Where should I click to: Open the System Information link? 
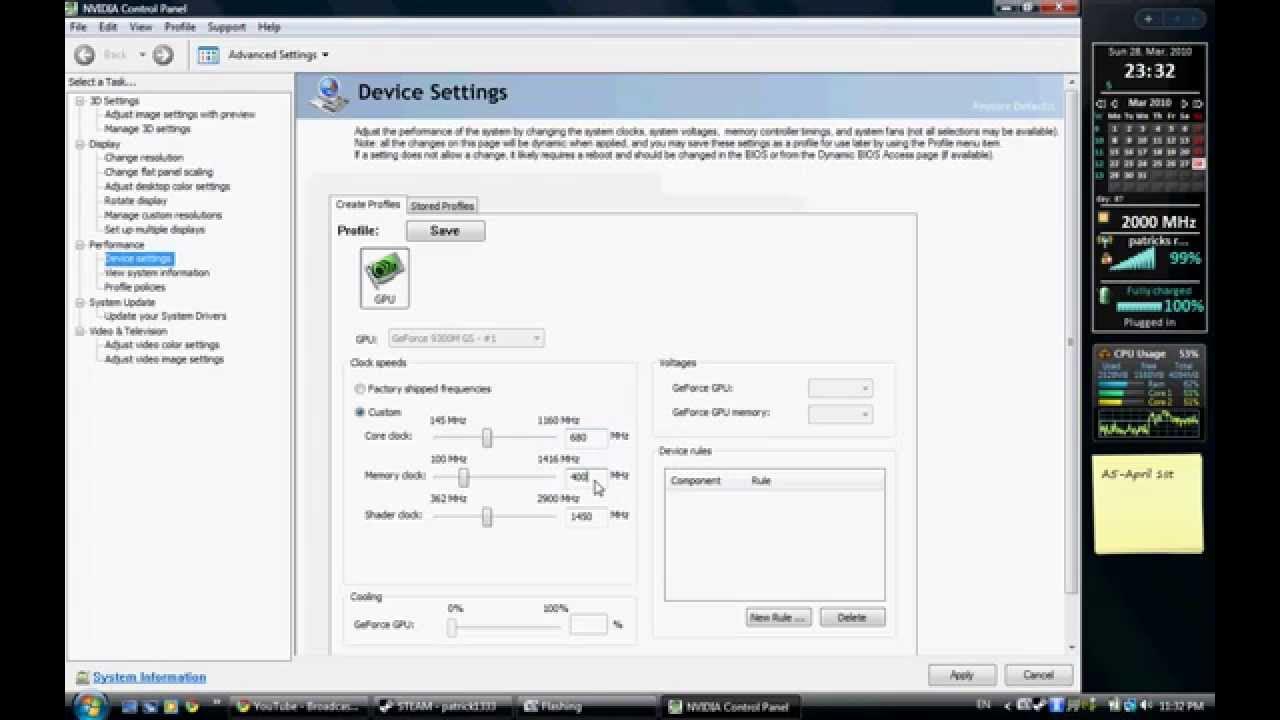pyautogui.click(x=149, y=677)
